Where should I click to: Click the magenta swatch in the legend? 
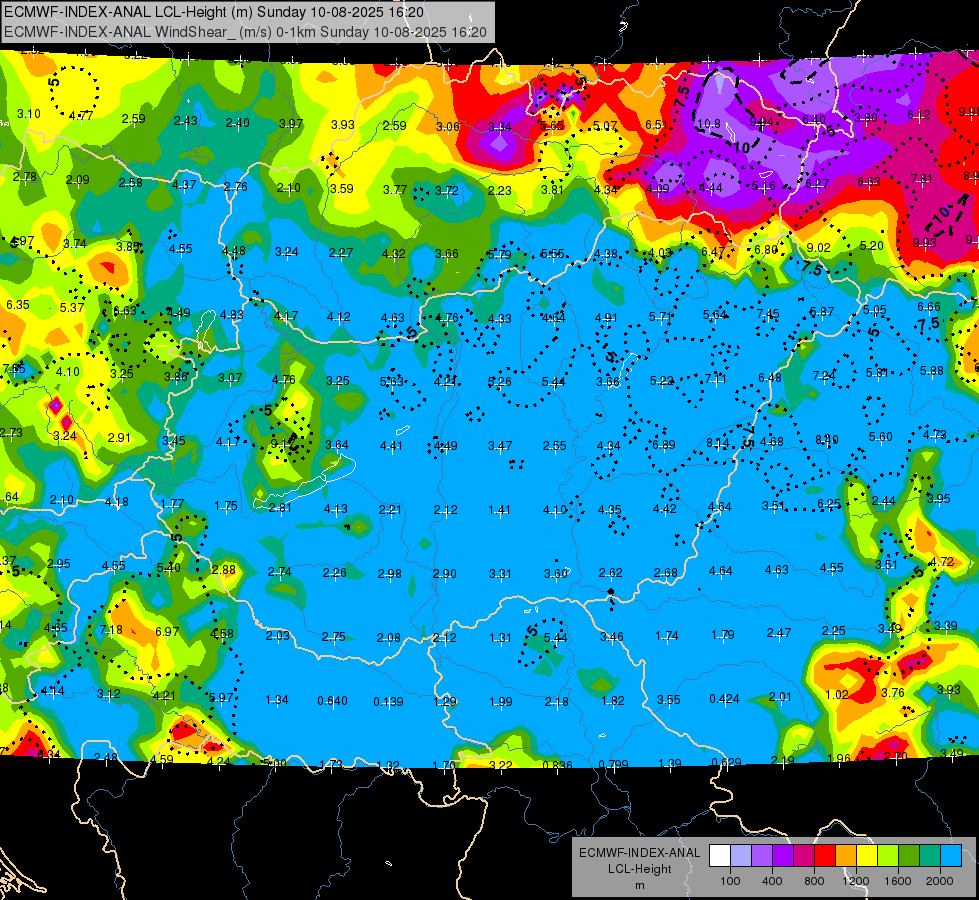[804, 856]
